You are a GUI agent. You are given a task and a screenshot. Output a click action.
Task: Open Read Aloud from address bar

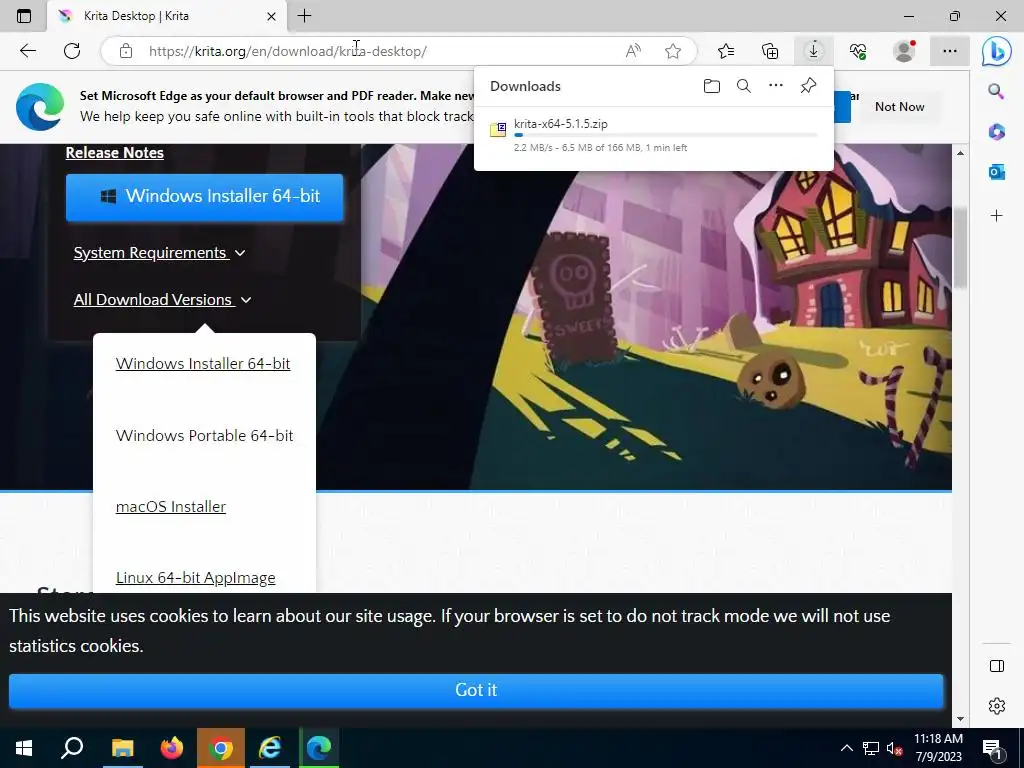[633, 51]
